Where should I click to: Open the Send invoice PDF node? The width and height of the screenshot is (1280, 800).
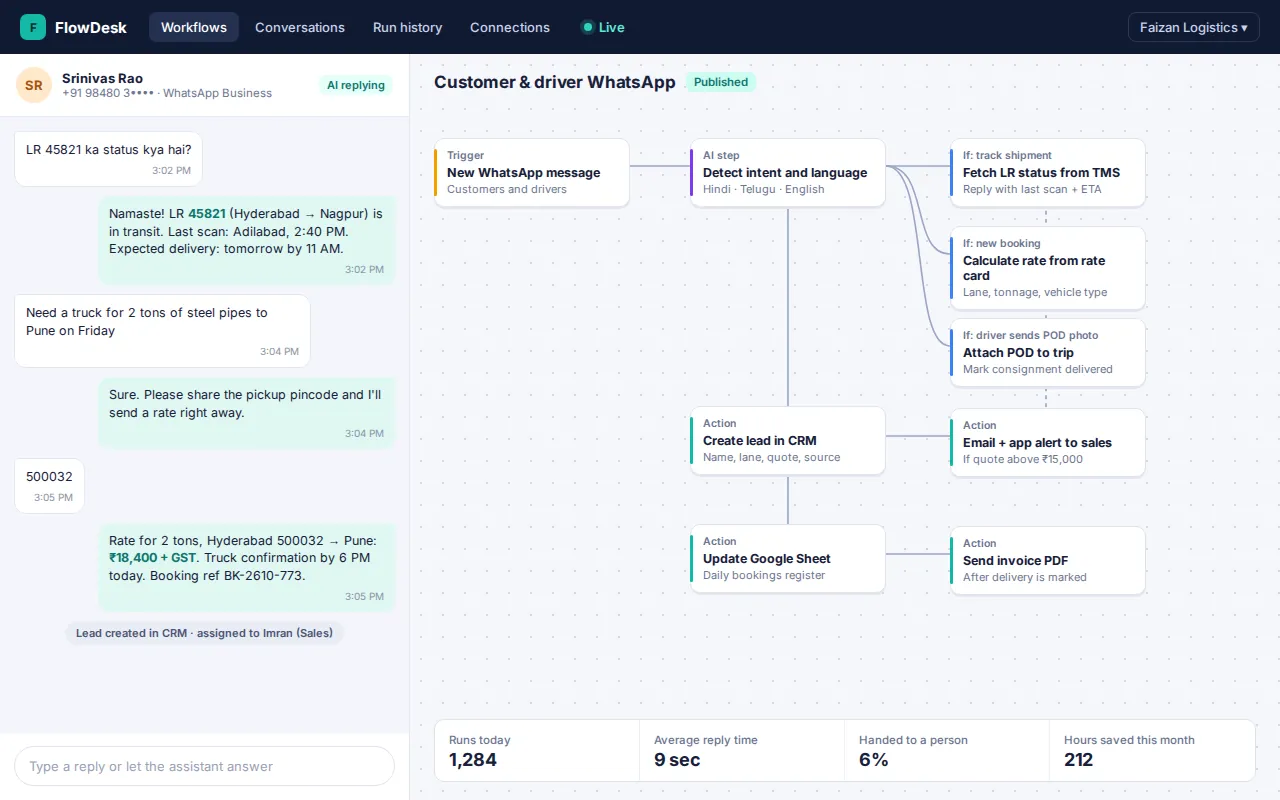[1048, 560]
